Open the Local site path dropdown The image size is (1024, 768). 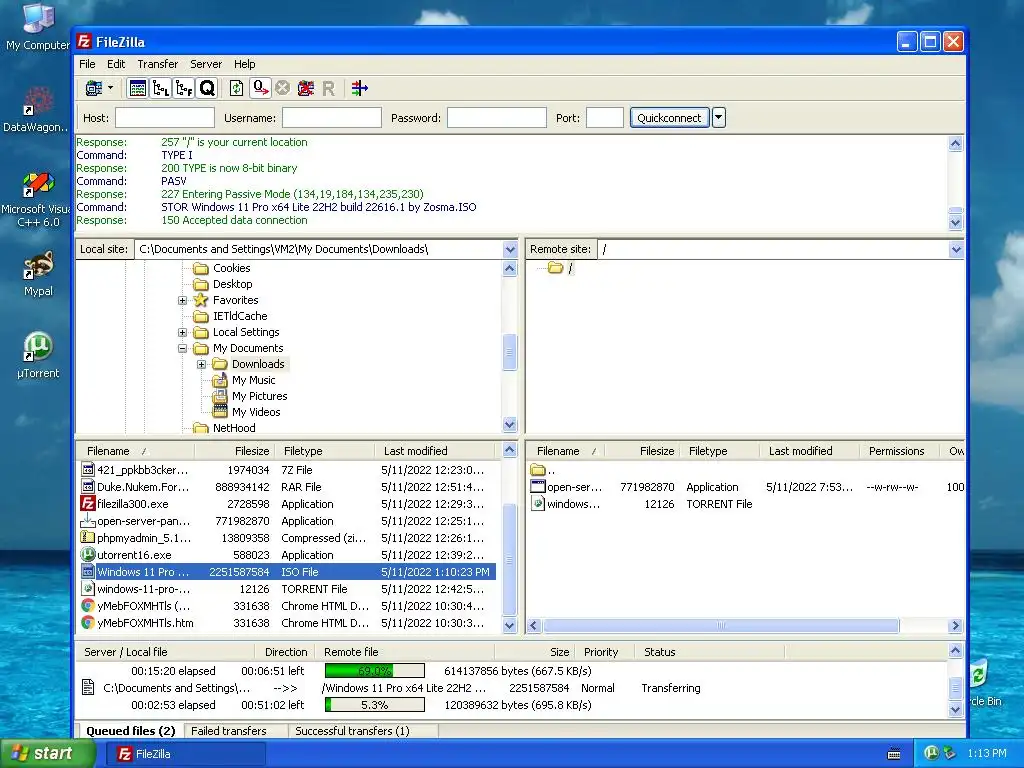pyautogui.click(x=510, y=249)
